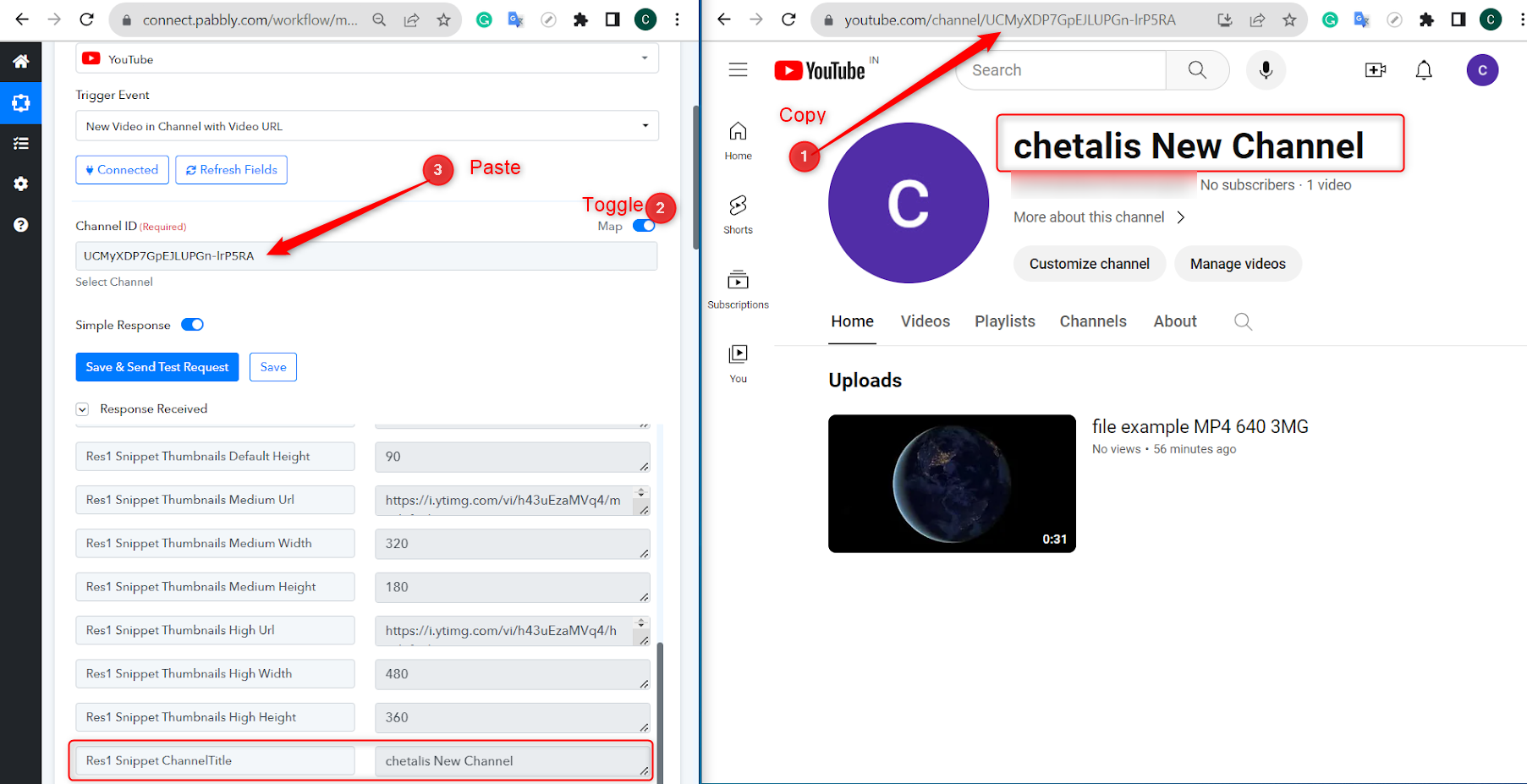Open YouTube account avatar menu

[x=1482, y=70]
